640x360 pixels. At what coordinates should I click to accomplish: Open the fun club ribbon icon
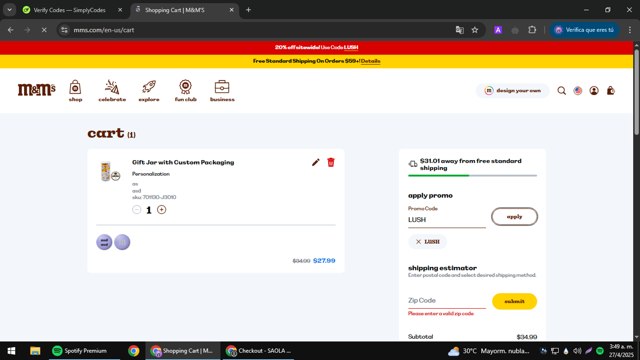185,91
